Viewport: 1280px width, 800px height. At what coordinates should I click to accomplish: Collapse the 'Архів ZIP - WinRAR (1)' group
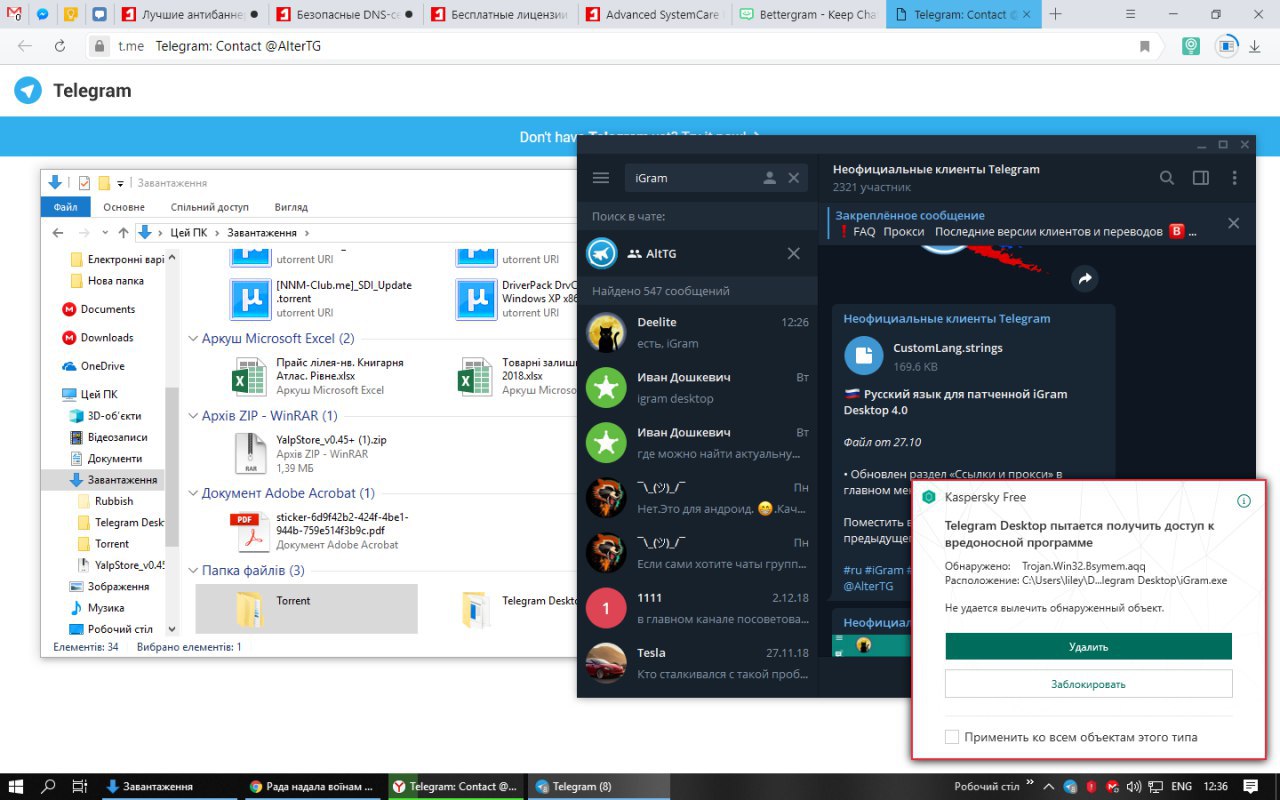tap(193, 415)
